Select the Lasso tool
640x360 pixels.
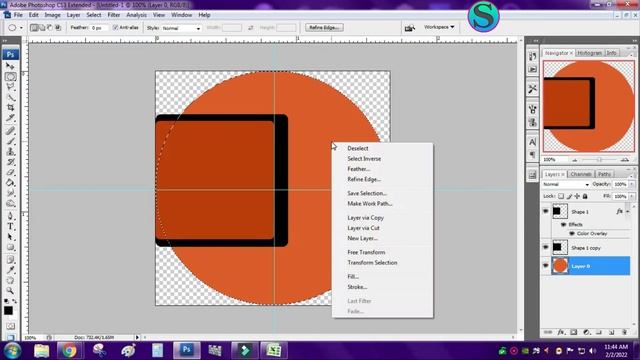point(10,87)
